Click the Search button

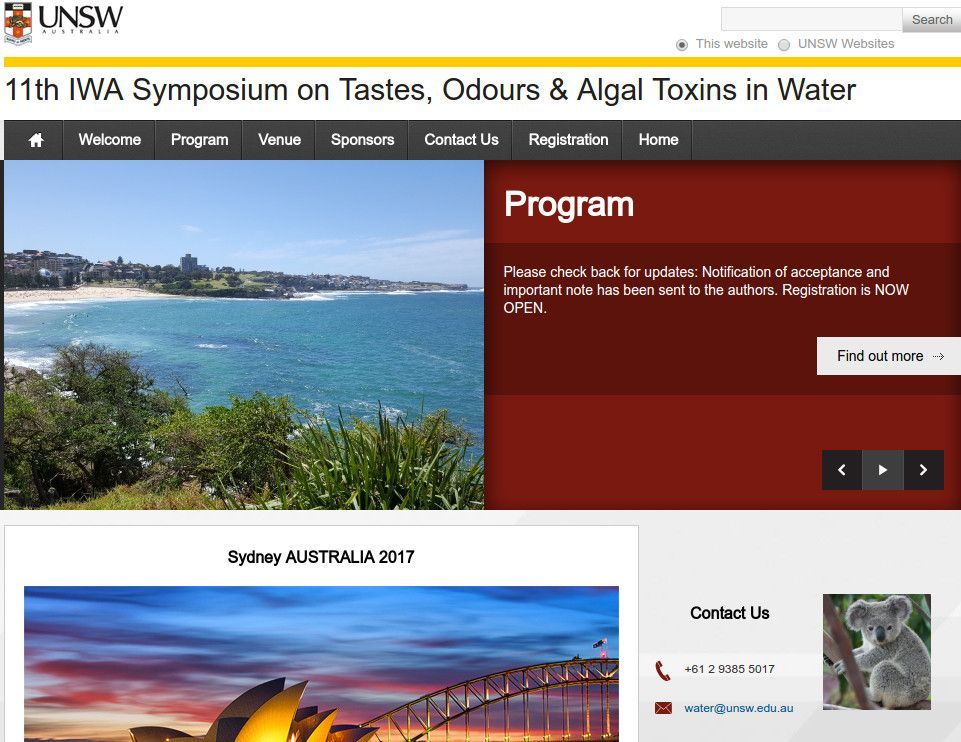(932, 20)
